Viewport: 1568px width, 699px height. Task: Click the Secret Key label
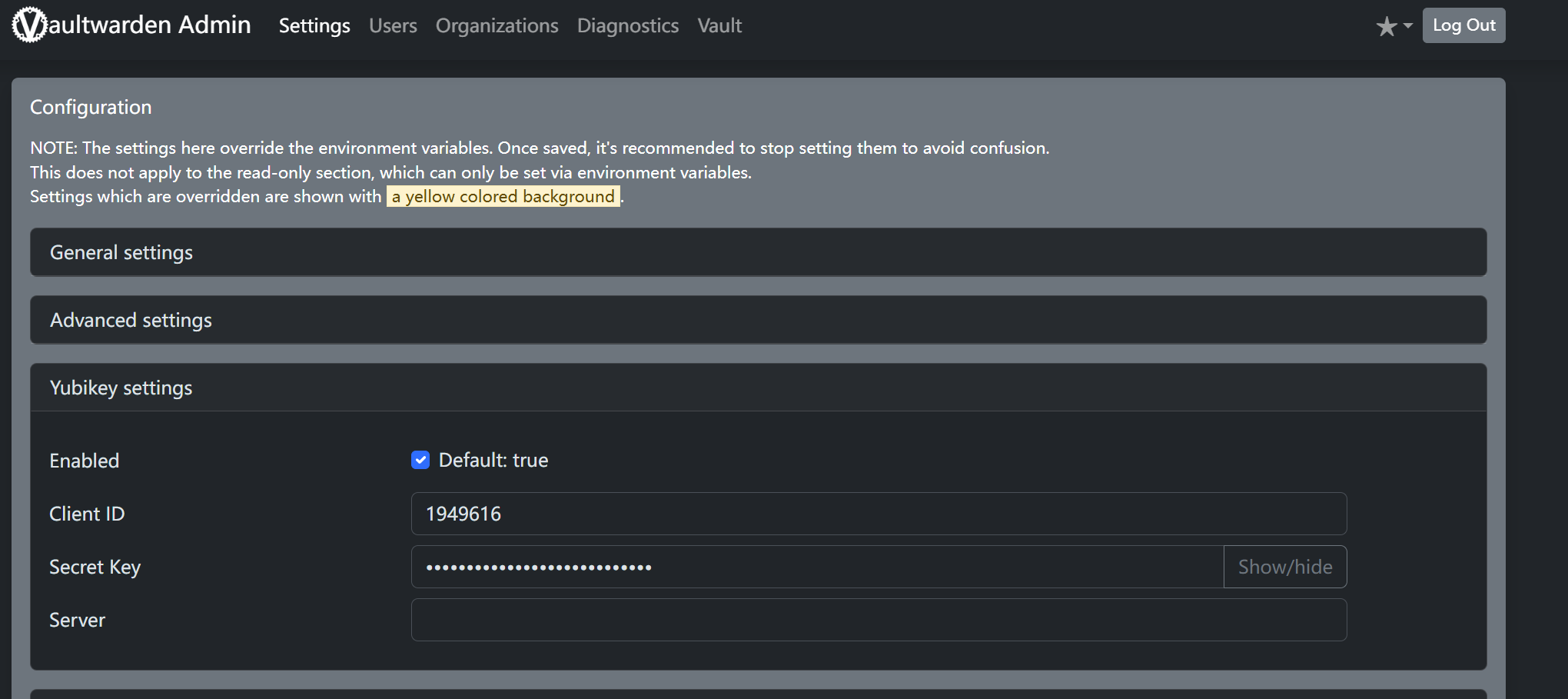pyautogui.click(x=95, y=567)
